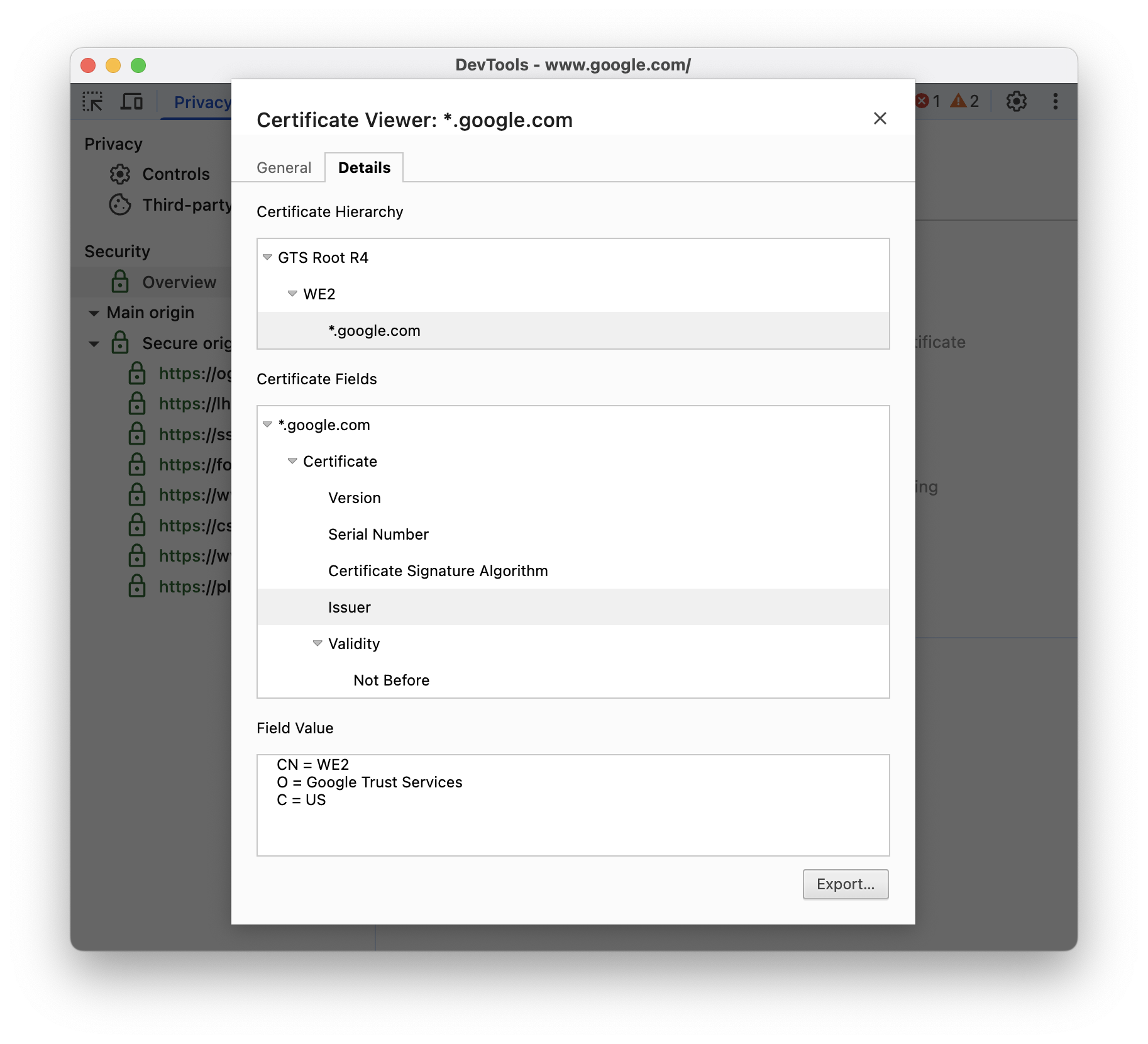Click the lock icon on the first https origin
Image resolution: width=1148 pixels, height=1044 pixels.
click(138, 374)
